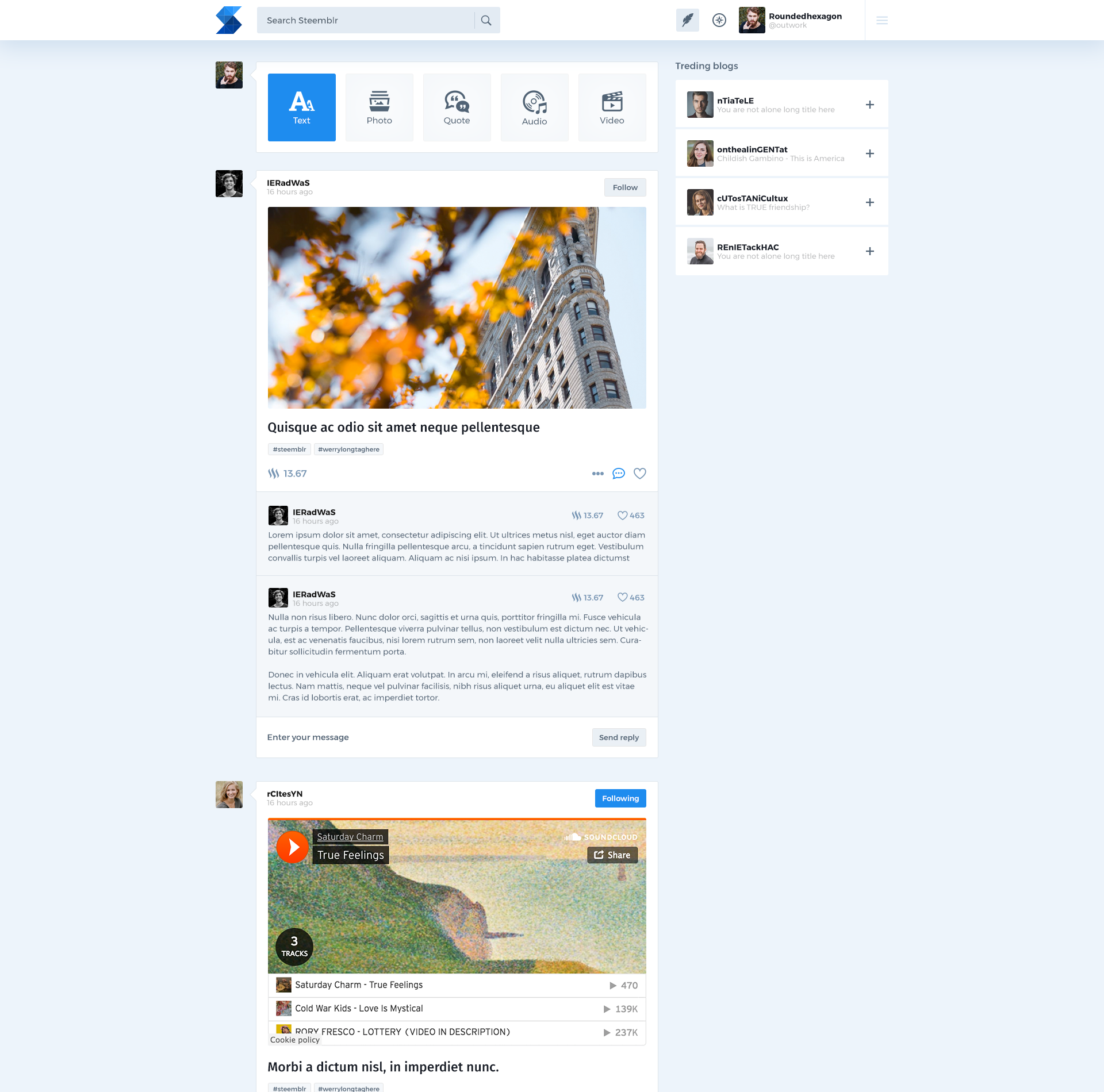This screenshot has height=1092, width=1104.
Task: Click the search magnifier icon
Action: tap(486, 20)
